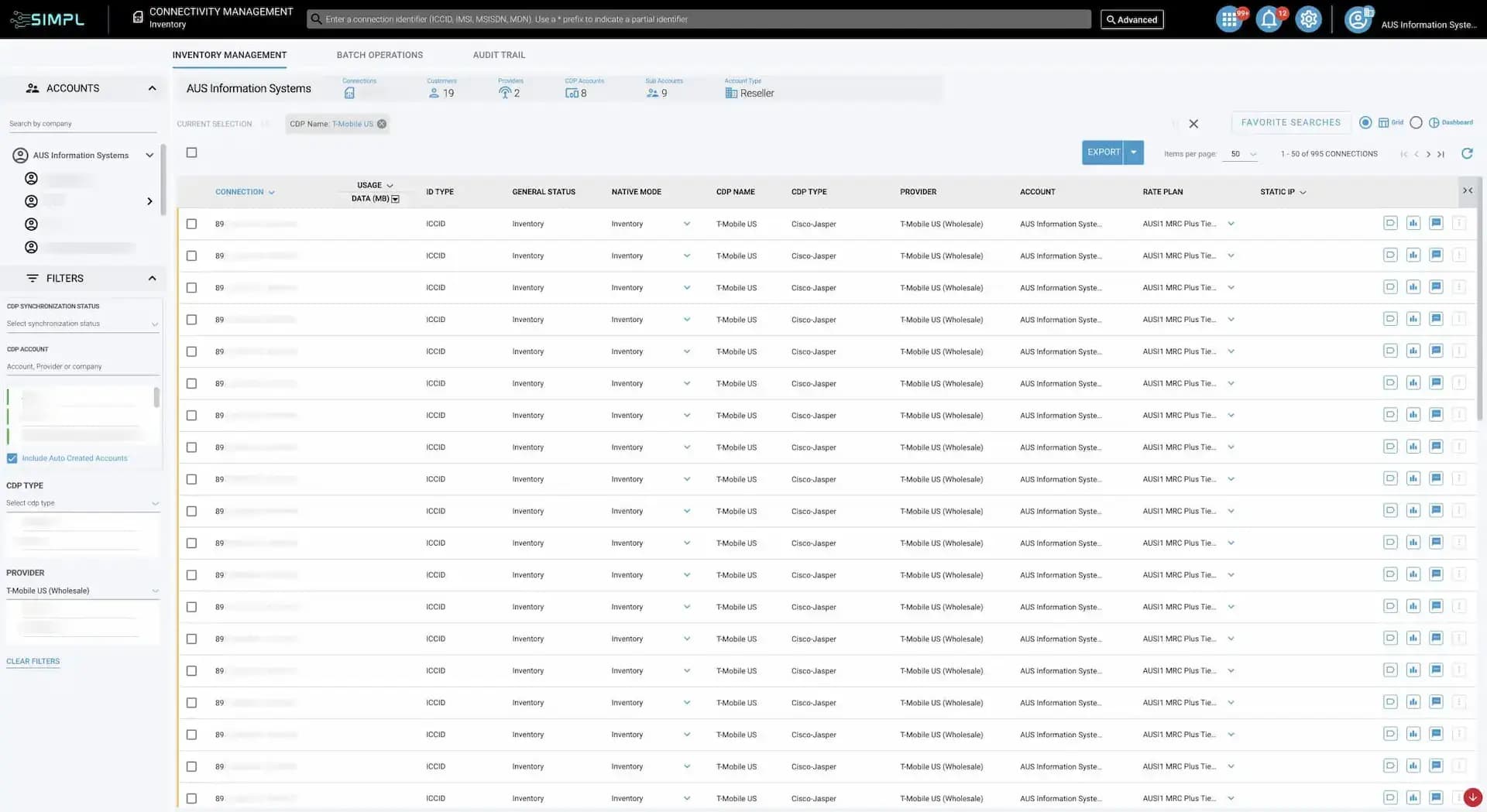Refresh the connections list
The image size is (1487, 812).
pos(1467,153)
